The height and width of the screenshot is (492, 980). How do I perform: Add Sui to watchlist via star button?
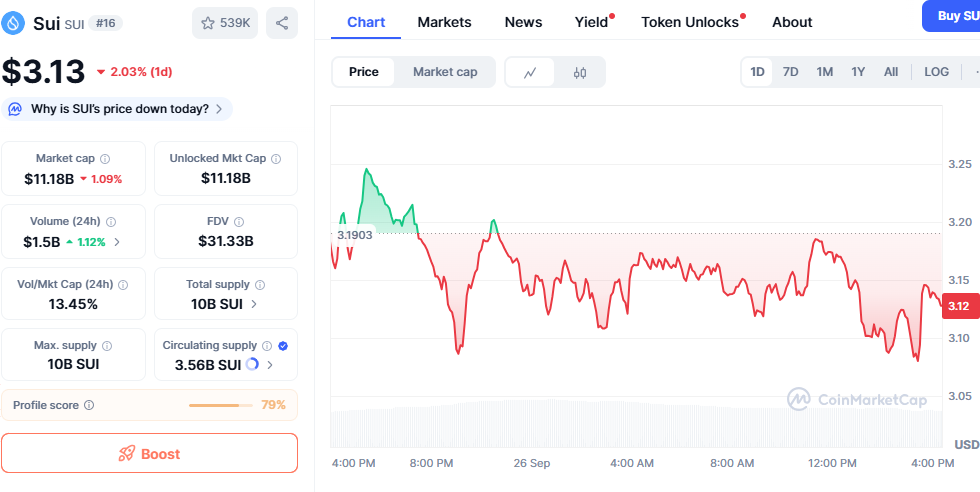(x=225, y=23)
